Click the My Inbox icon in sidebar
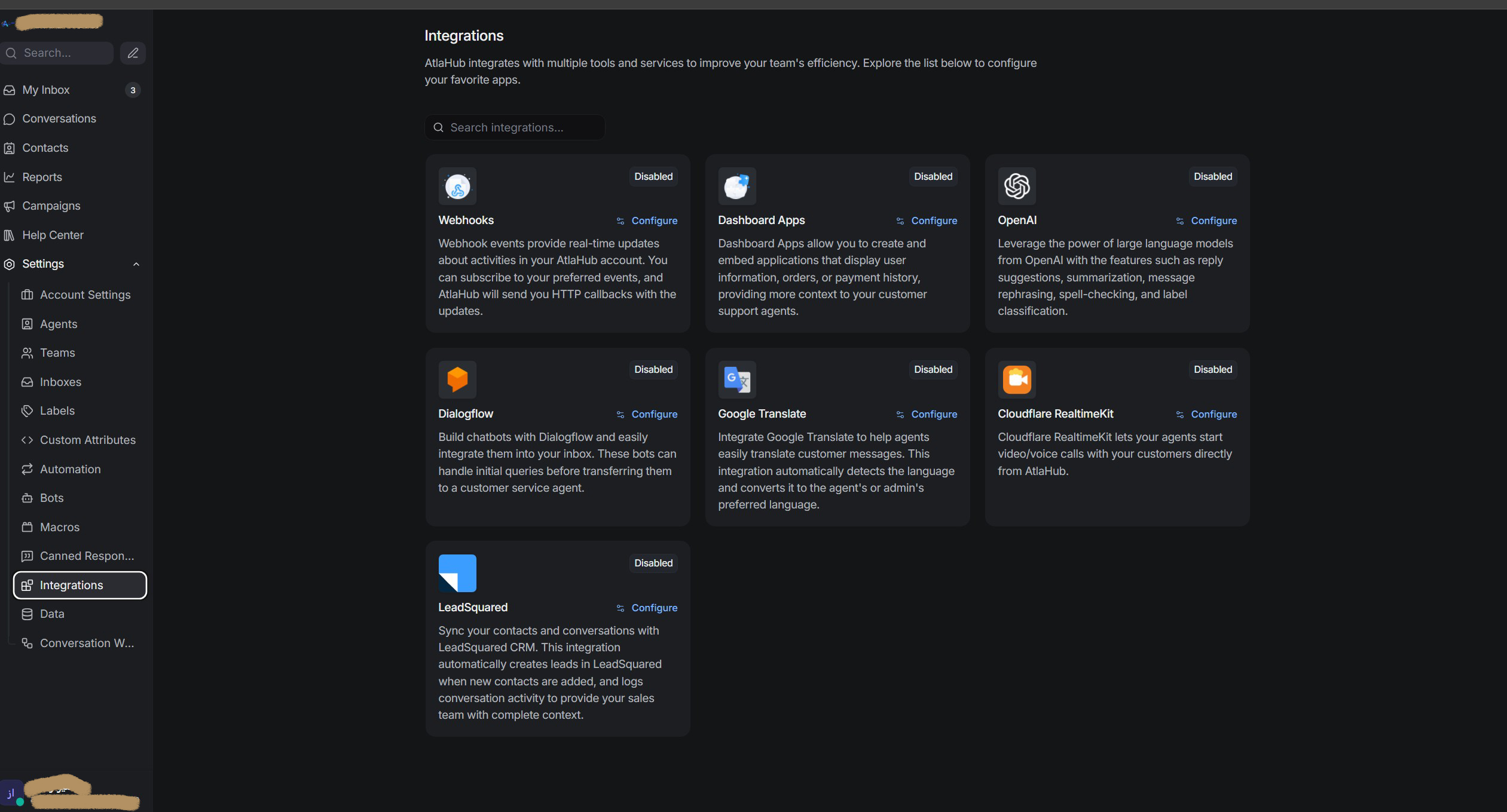Screen dimensions: 1507x812 [10, 90]
